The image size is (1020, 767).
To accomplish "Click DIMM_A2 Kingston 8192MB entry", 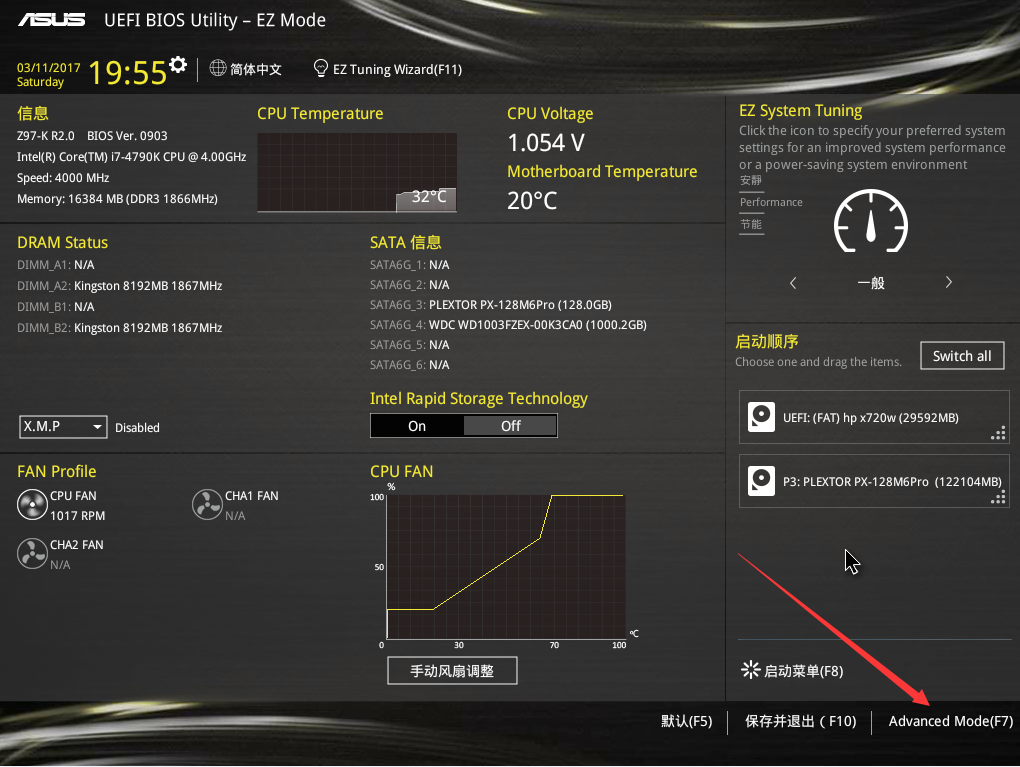I will click(x=120, y=286).
